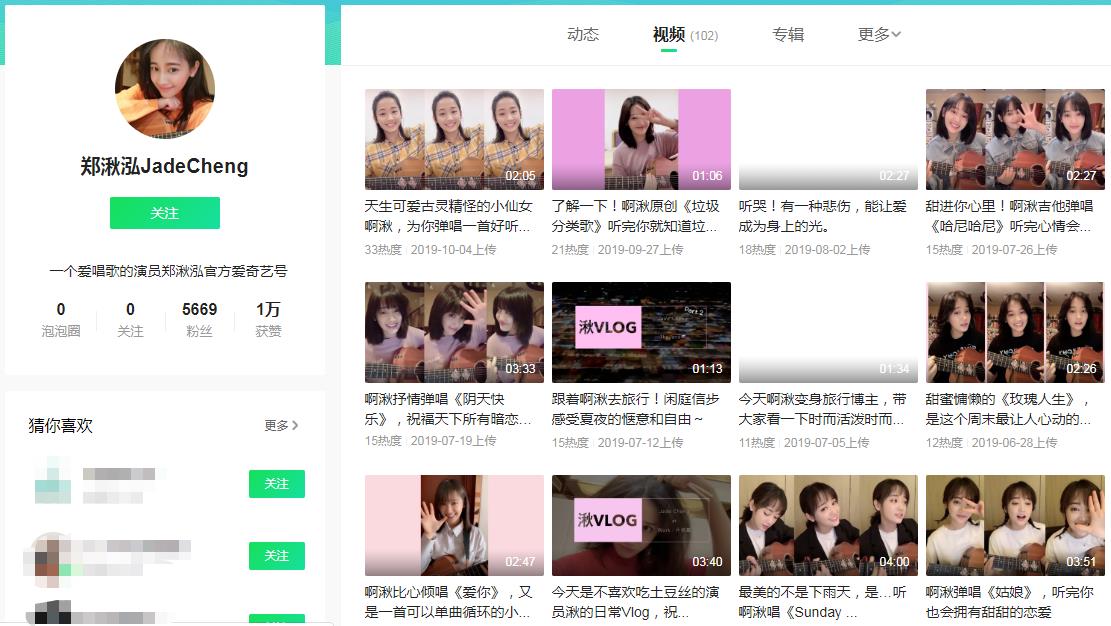Viewport: 1111px width, 626px height.
Task: Switch to the 动态 tab
Action: [583, 34]
